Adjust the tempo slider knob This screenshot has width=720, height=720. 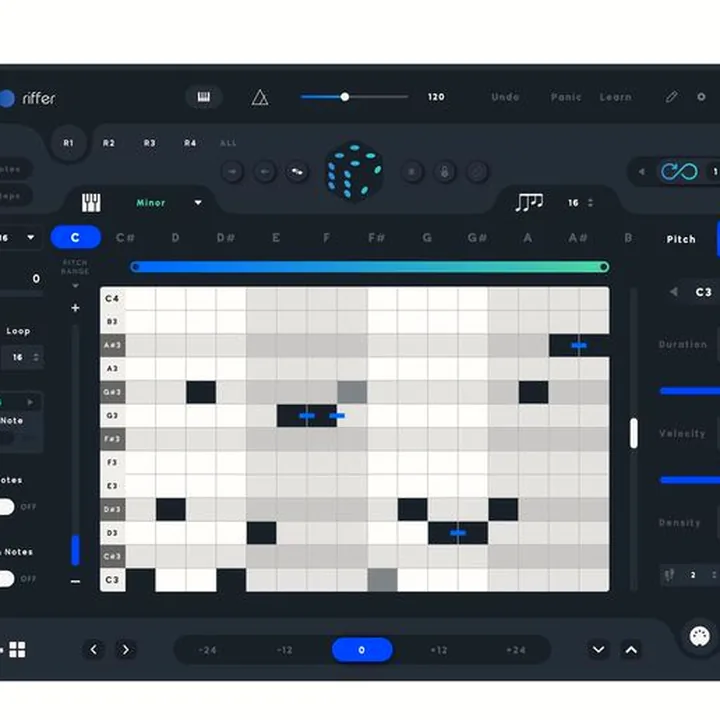[345, 97]
